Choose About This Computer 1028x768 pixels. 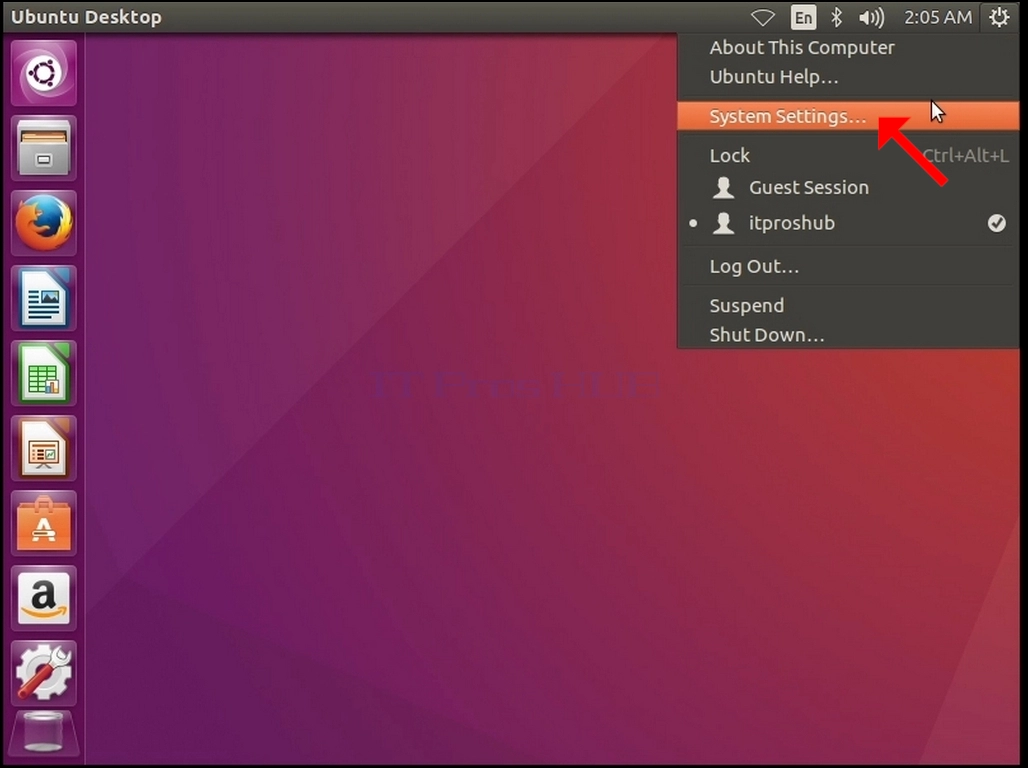coord(848,48)
